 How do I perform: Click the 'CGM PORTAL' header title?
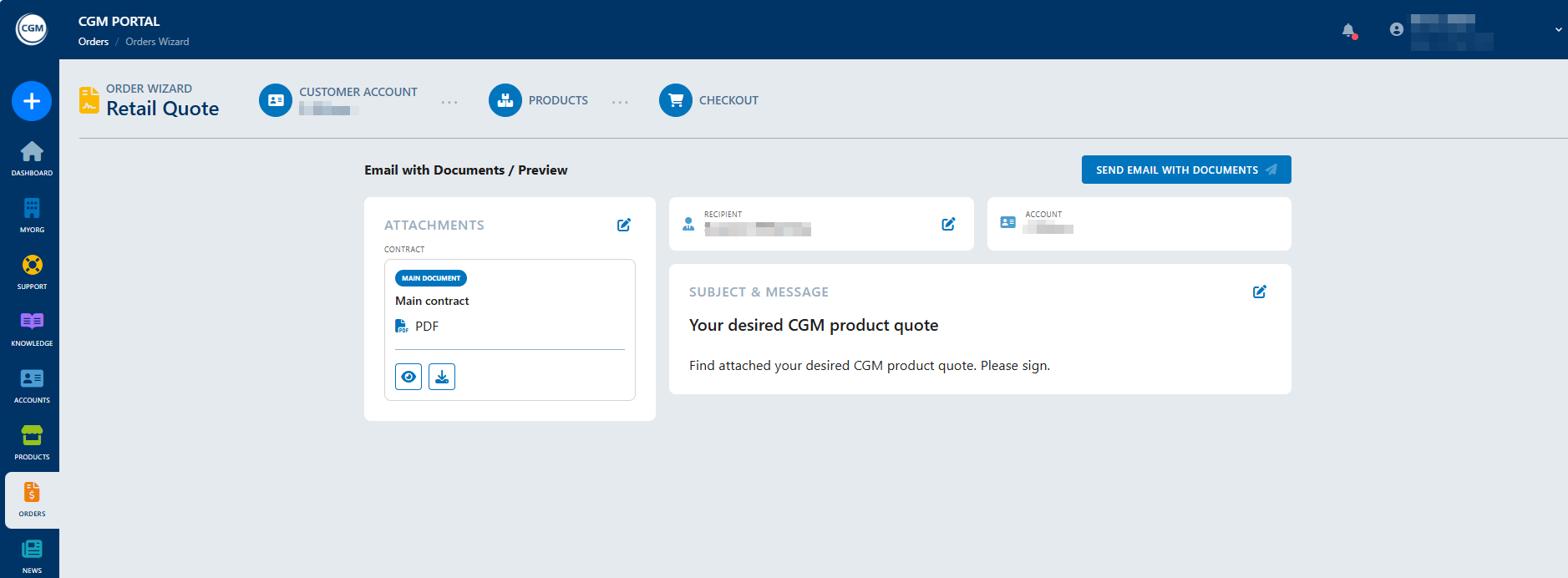coord(119,22)
